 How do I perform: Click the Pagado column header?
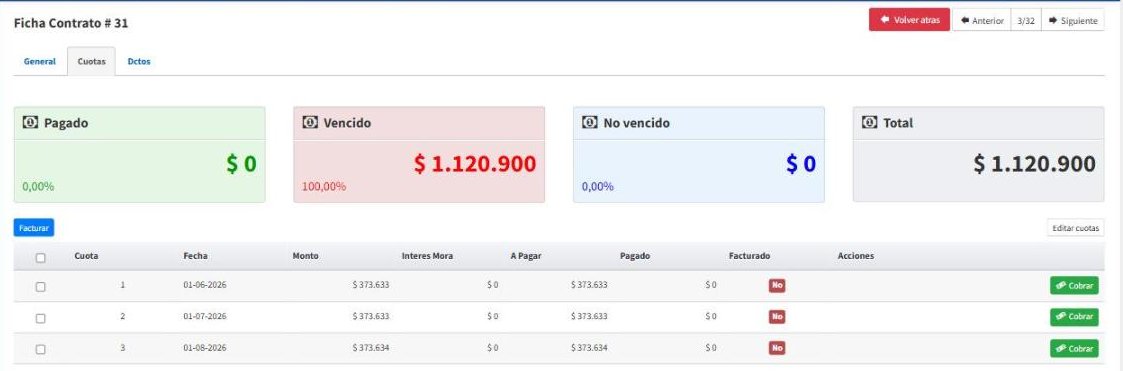(635, 256)
